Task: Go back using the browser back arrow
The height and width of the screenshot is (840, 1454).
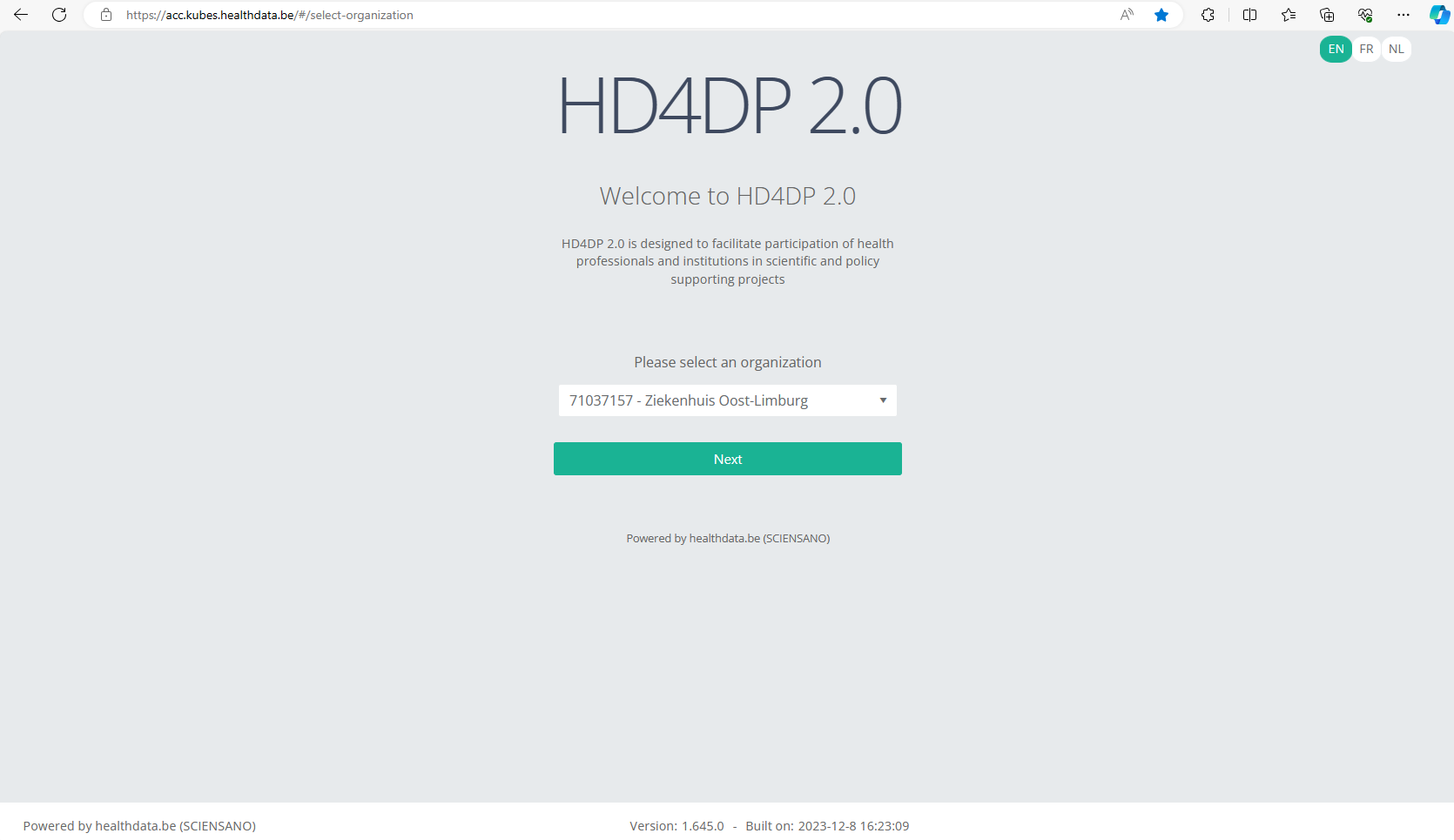Action: point(21,15)
